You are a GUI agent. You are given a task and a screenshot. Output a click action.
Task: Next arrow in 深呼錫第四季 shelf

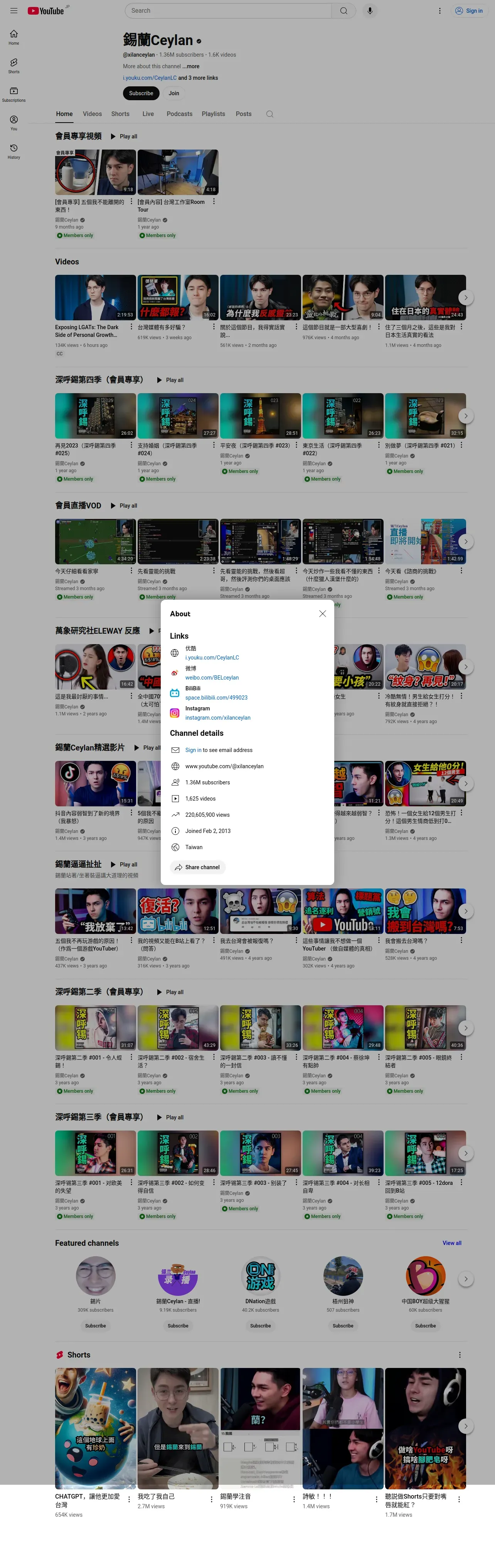[466, 416]
